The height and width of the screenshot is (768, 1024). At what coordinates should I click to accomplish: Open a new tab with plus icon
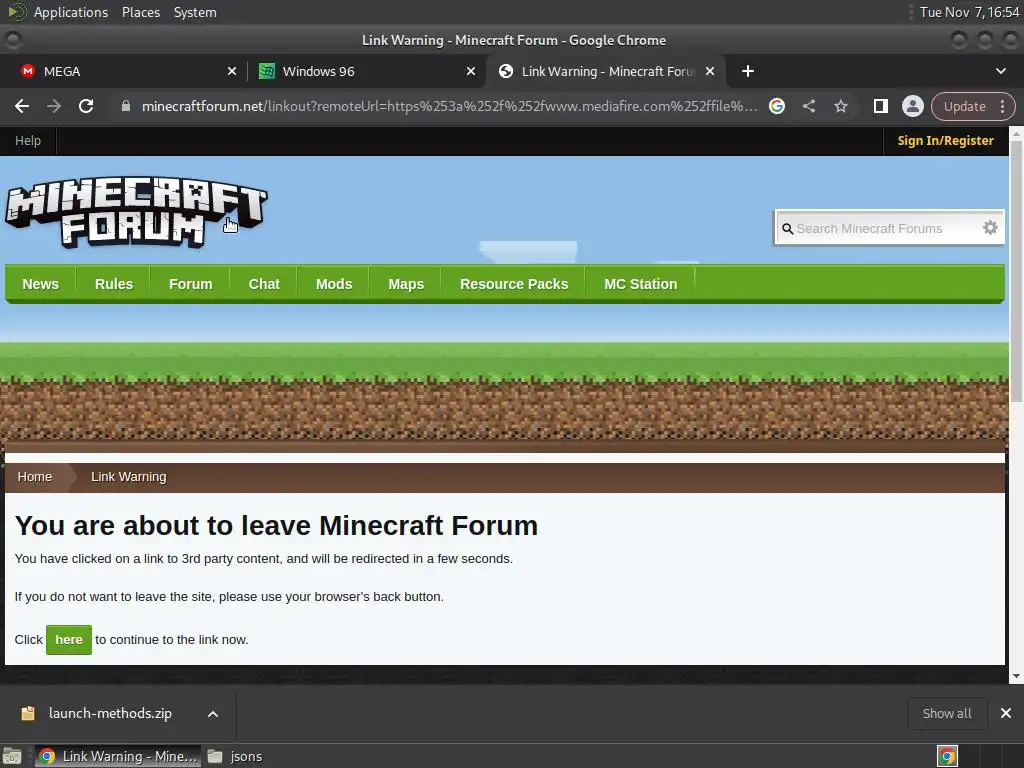point(748,71)
